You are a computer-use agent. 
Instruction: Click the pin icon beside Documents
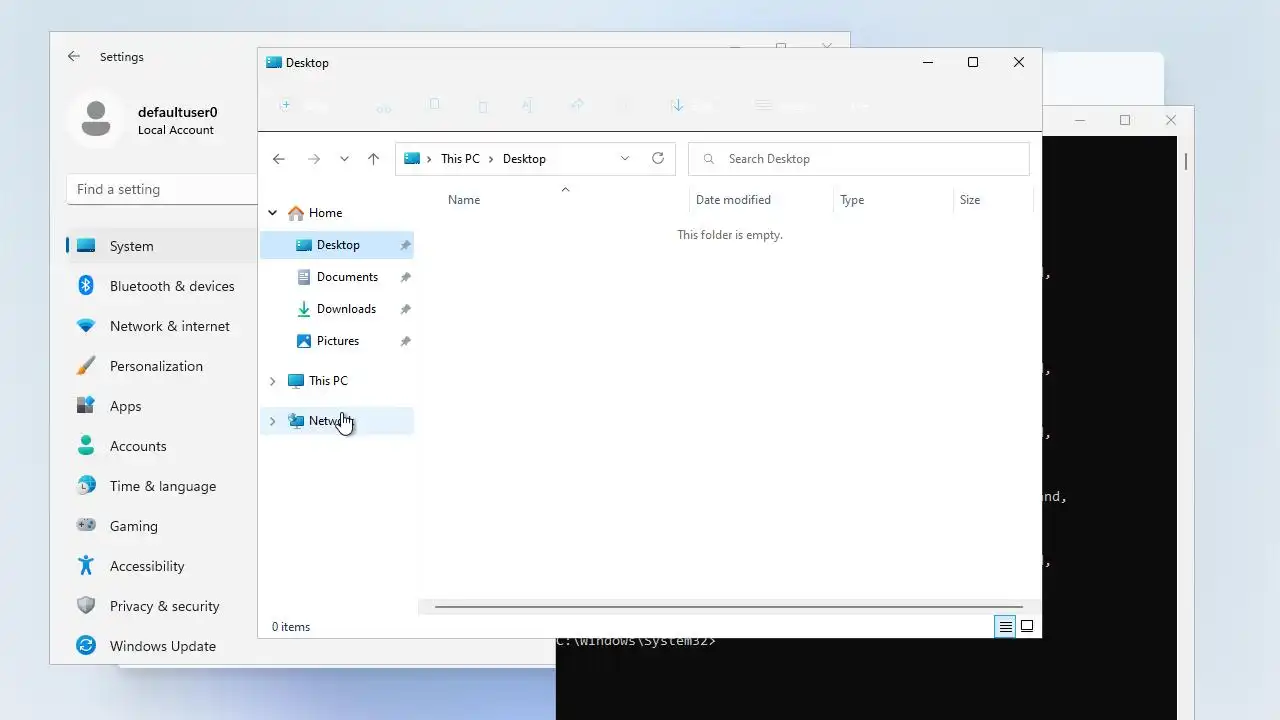405,277
